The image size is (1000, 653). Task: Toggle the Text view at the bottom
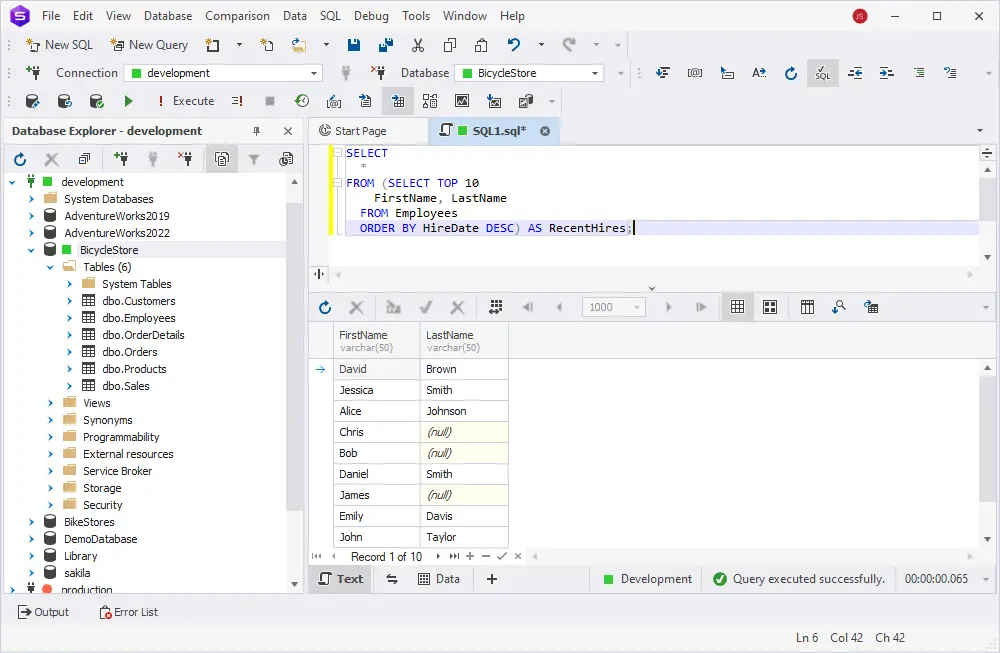point(340,579)
